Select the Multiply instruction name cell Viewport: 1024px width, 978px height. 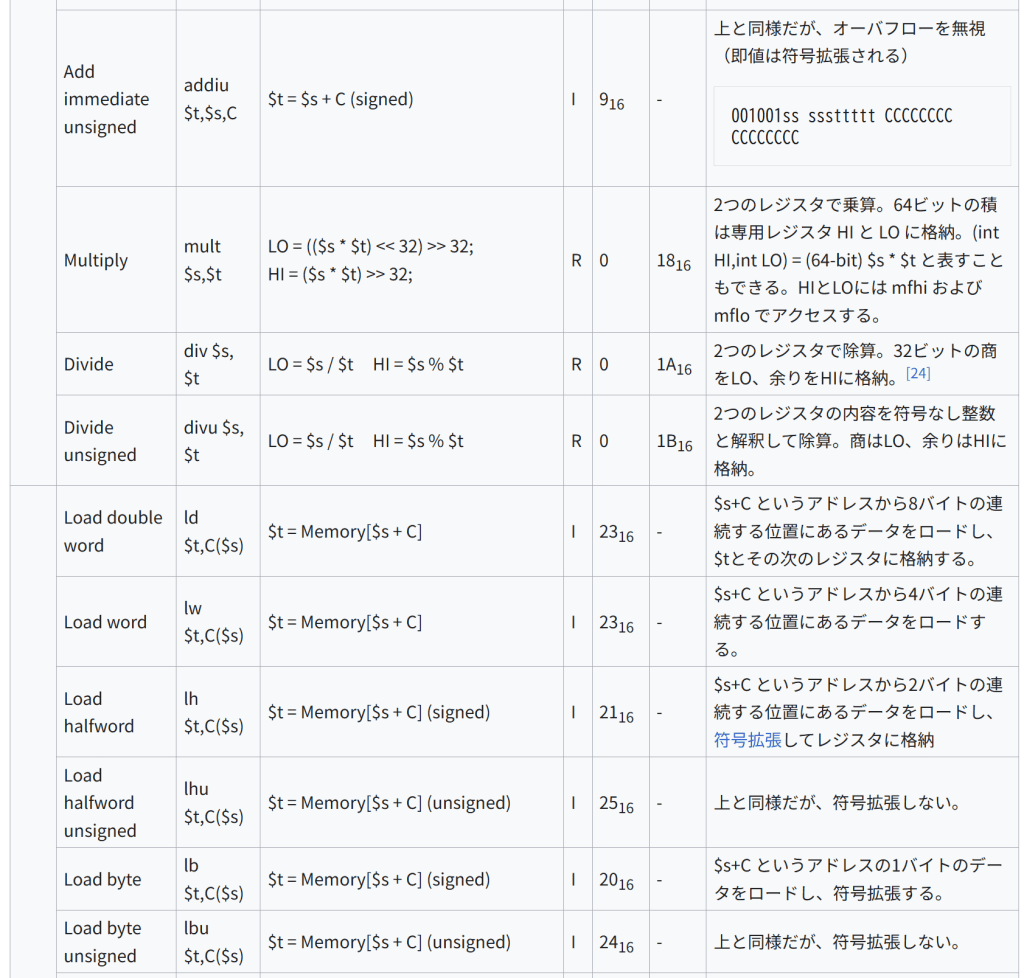[x=96, y=260]
